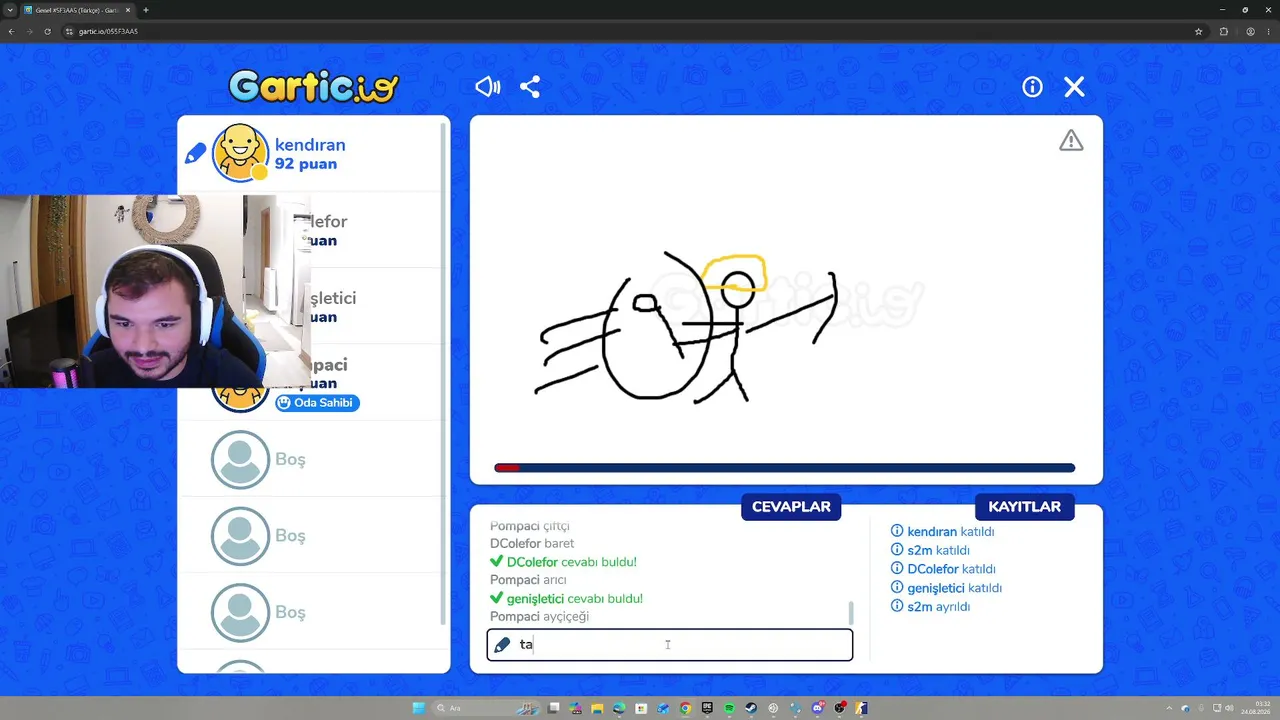1280x720 pixels.
Task: Click the taskbar clock and date
Action: 1255,708
